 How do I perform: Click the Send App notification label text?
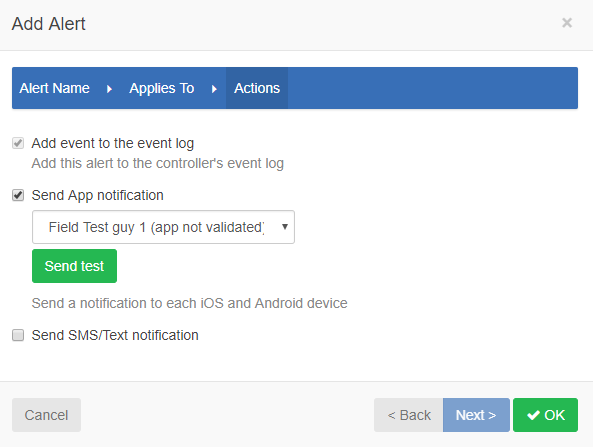(98, 196)
